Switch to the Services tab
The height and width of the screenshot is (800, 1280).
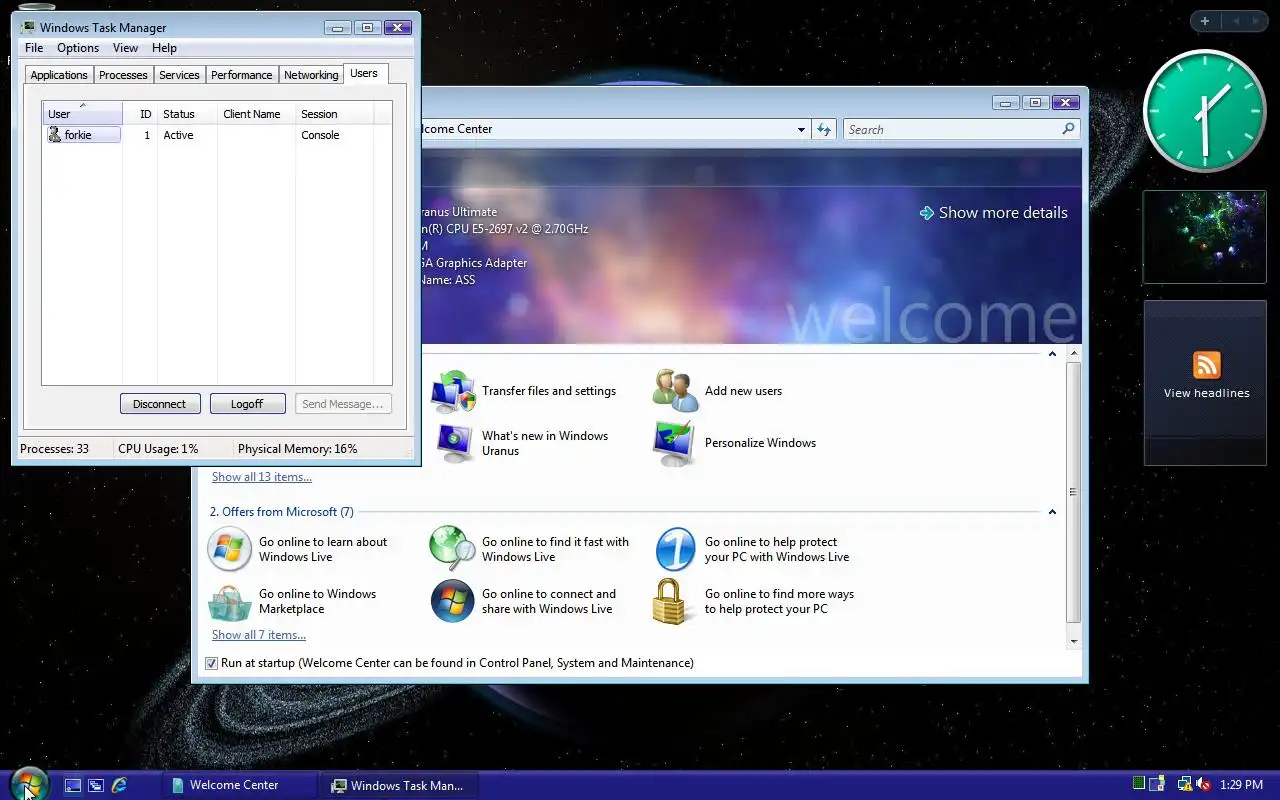[x=179, y=75]
